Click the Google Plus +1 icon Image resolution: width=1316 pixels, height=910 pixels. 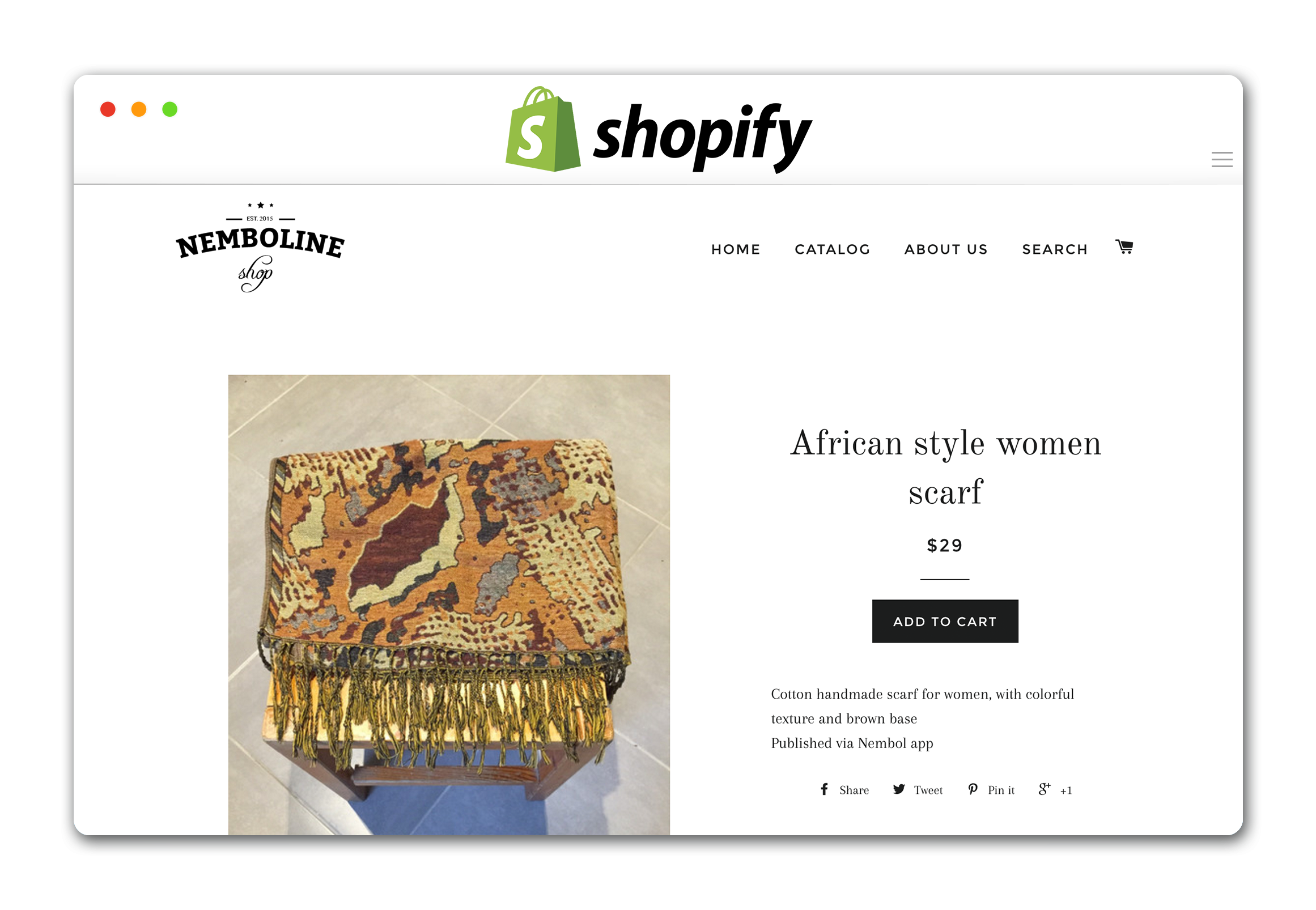(x=1044, y=789)
